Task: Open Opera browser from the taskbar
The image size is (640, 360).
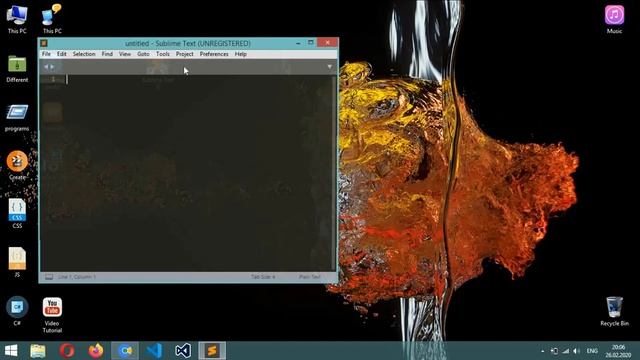Action: coord(67,351)
